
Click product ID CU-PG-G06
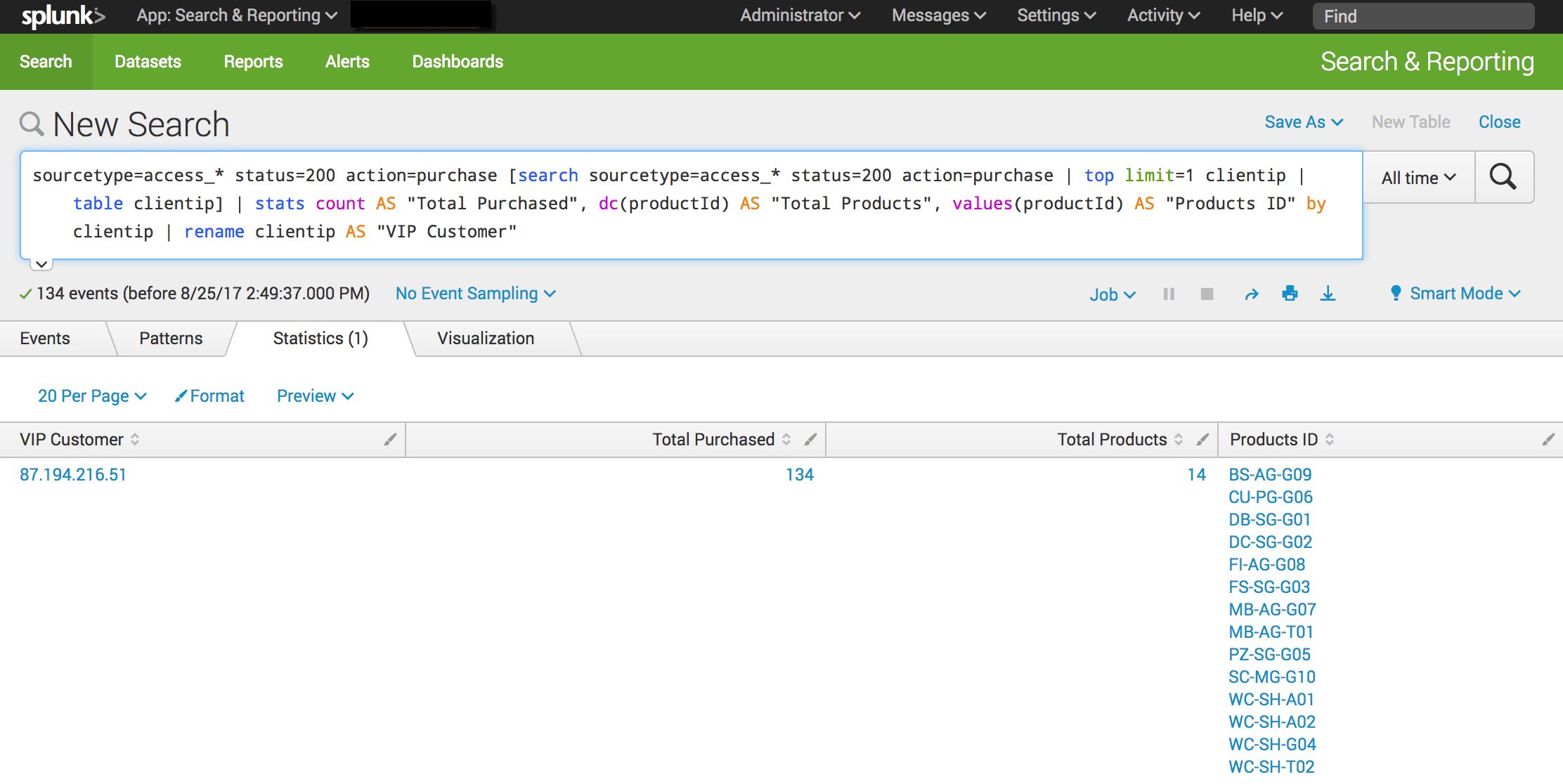pos(1271,497)
